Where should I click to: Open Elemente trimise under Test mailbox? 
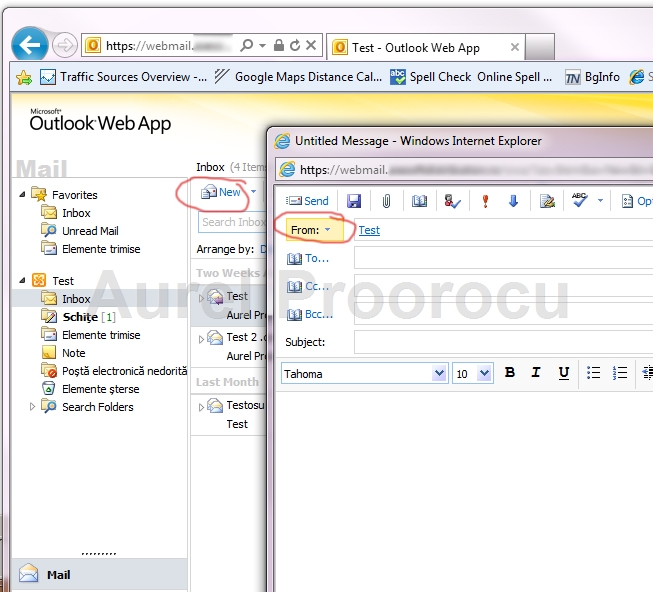pyautogui.click(x=91, y=335)
